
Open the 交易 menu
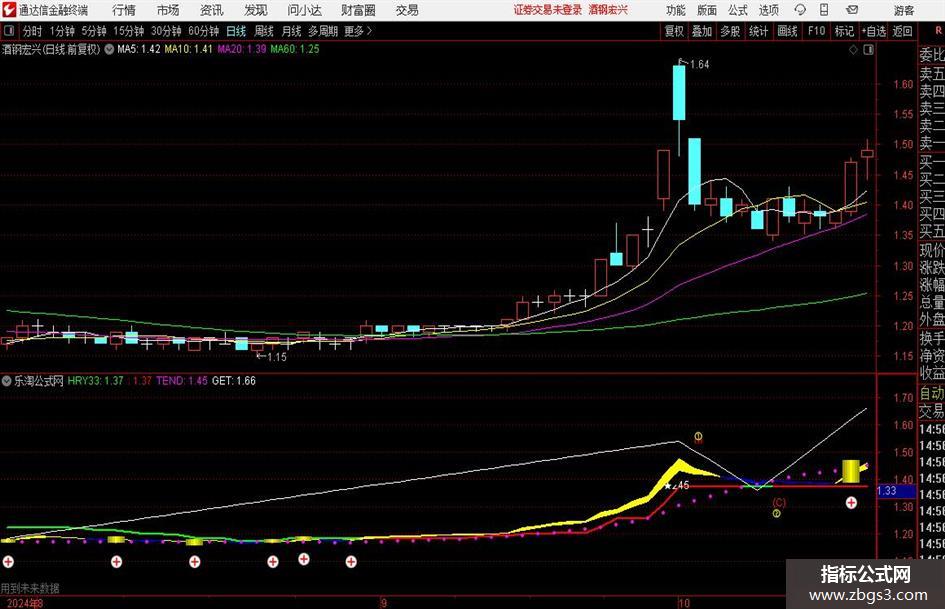pyautogui.click(x=407, y=10)
